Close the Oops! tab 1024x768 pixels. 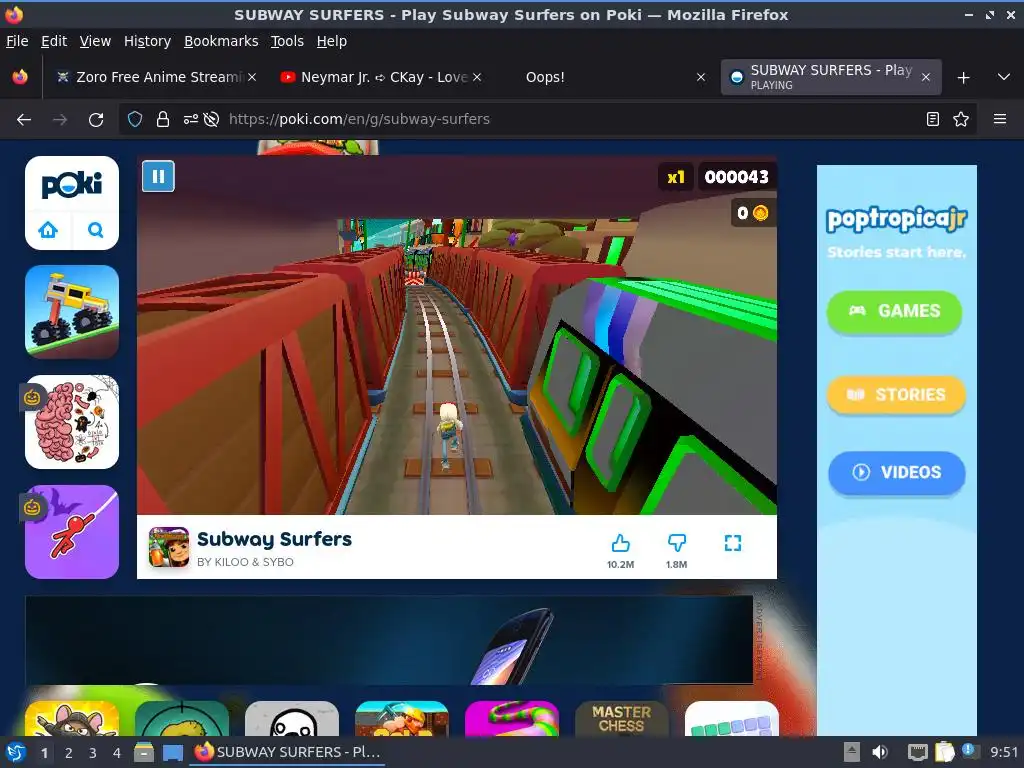[x=701, y=77]
